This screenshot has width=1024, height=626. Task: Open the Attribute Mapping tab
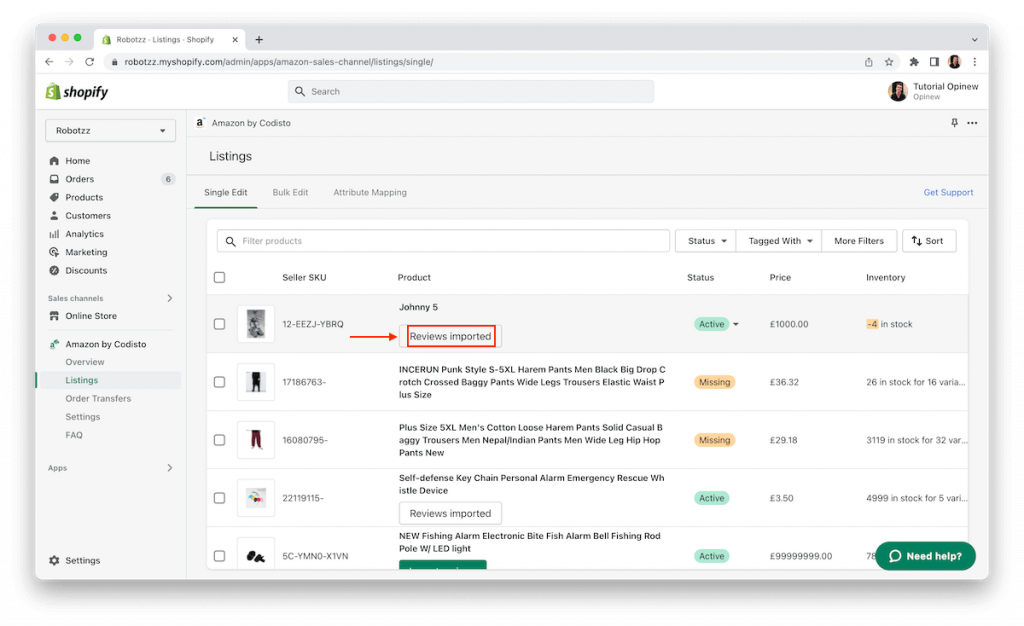[370, 193]
